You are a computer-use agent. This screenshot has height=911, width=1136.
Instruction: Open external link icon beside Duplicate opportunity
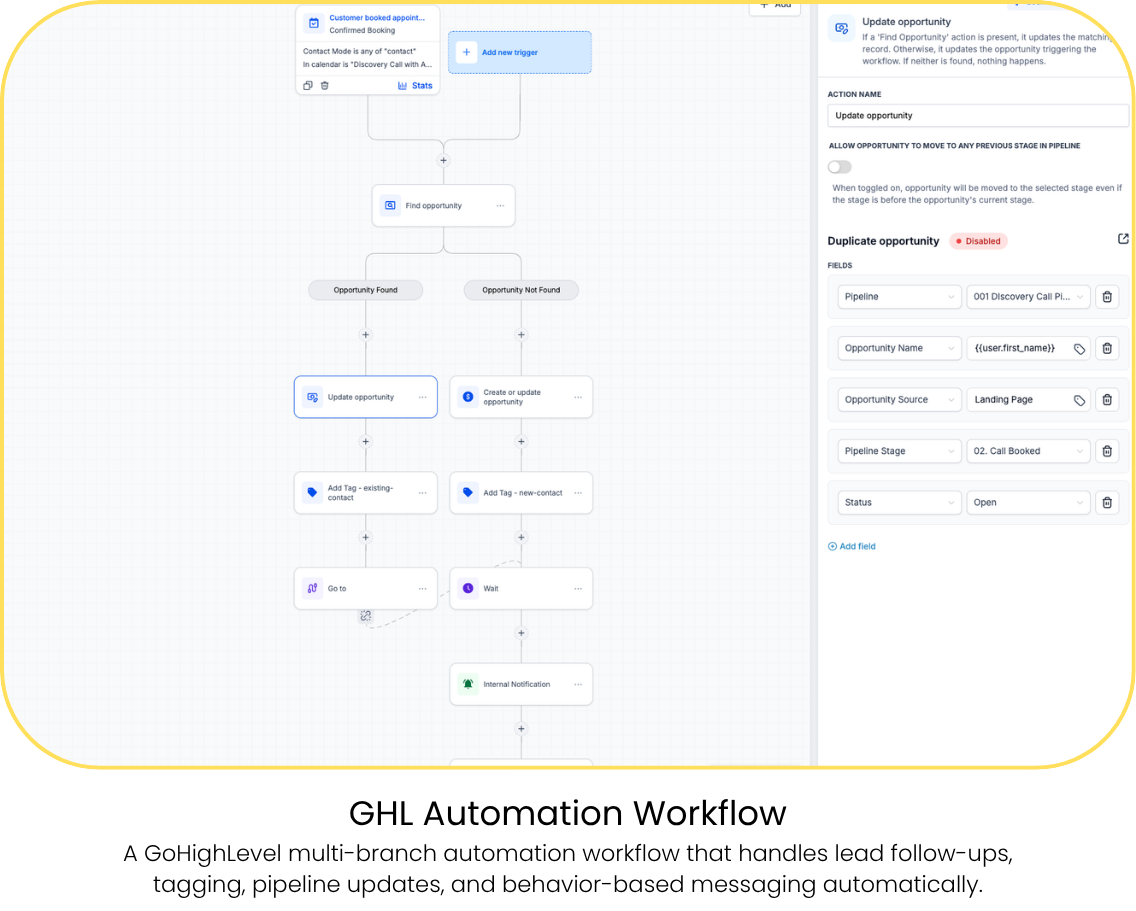[x=1123, y=239]
